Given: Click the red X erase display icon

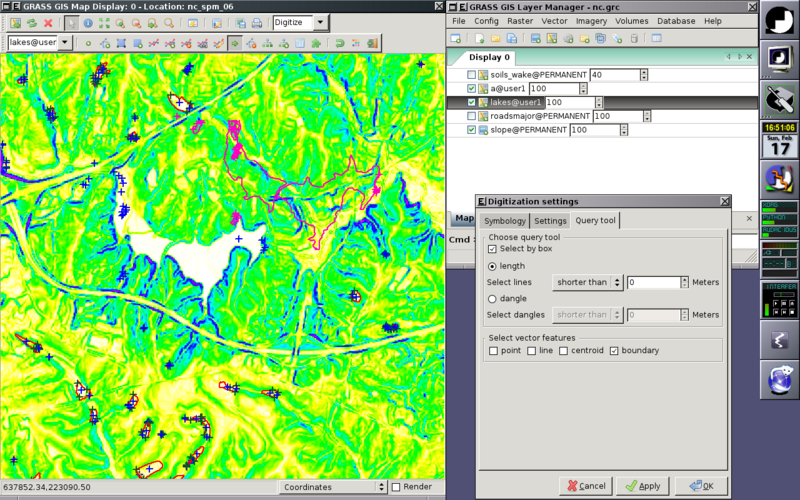Looking at the screenshot, I should coord(48,23).
